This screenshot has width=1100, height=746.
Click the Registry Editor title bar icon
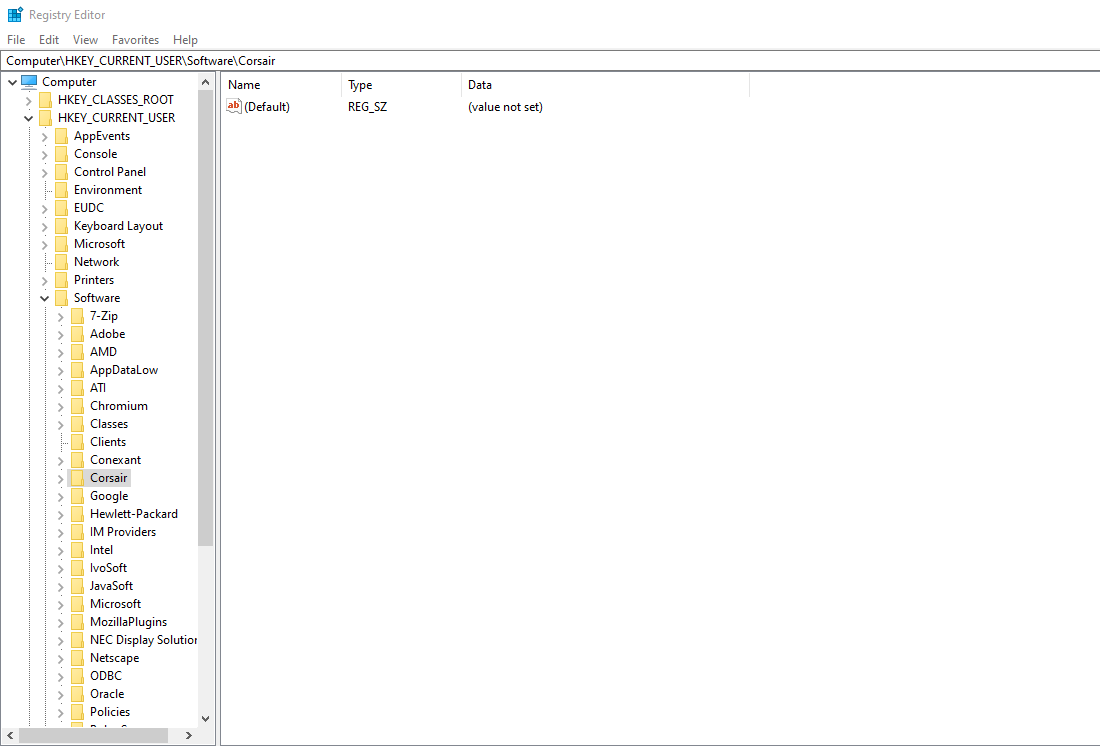(x=13, y=14)
